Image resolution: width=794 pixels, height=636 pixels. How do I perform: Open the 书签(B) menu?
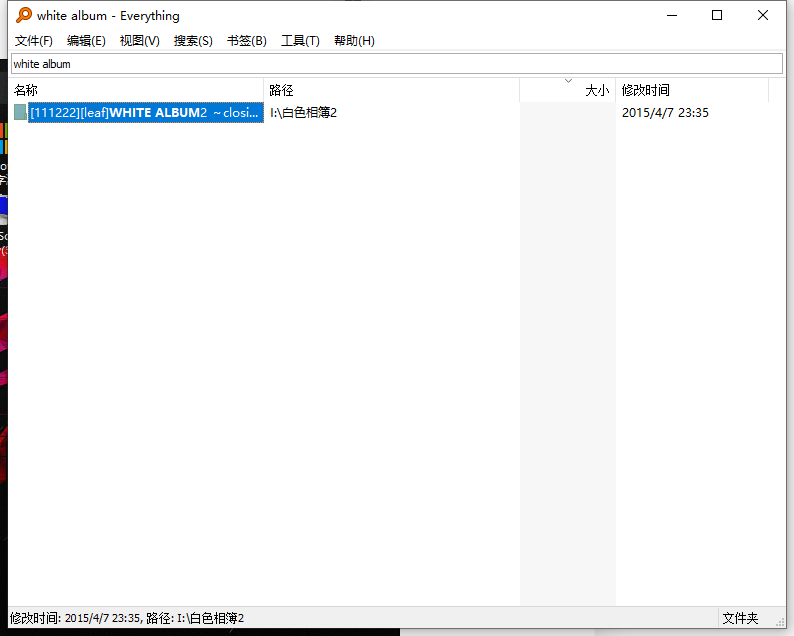pos(246,41)
